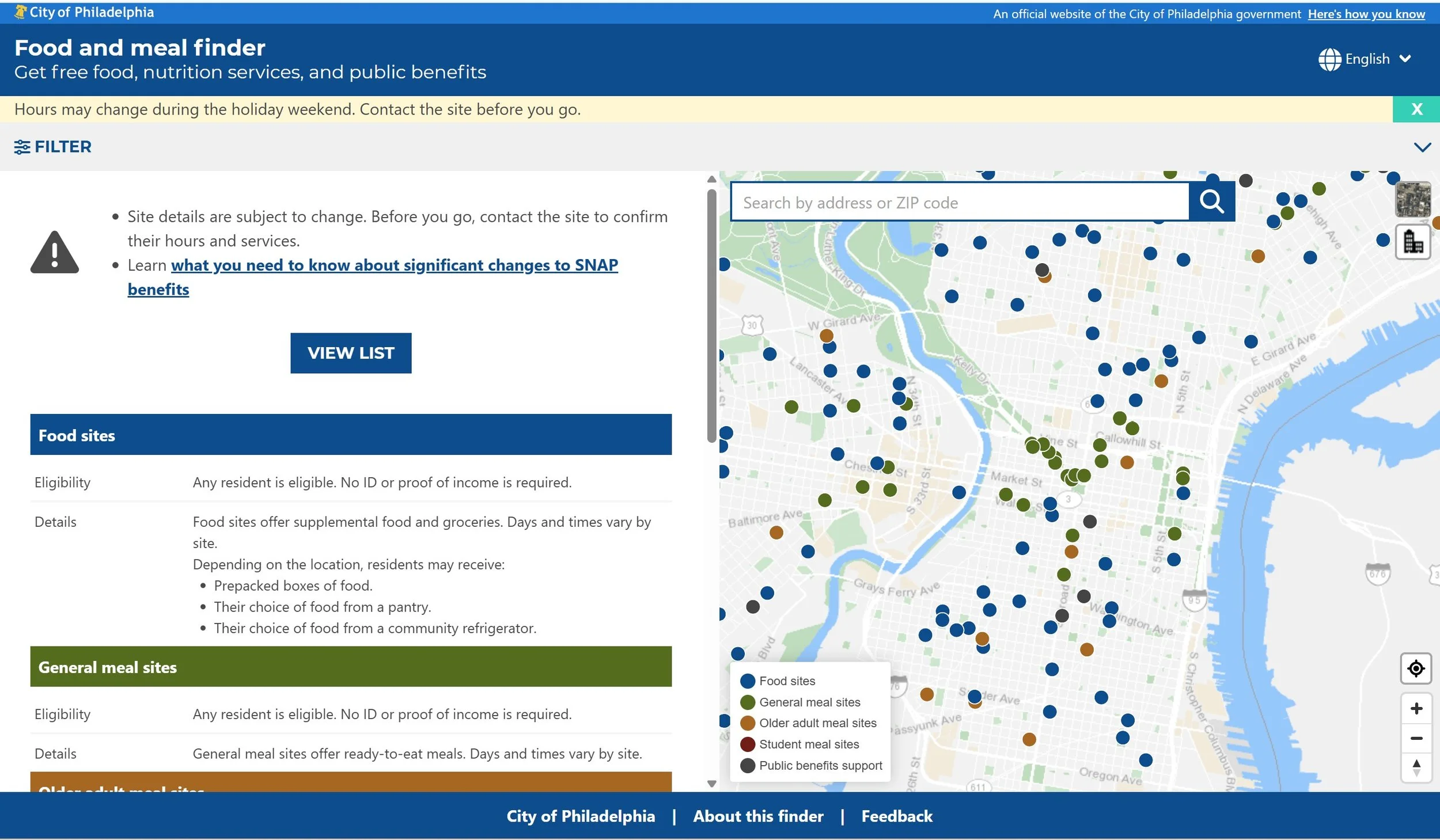Click the address or ZIP search field
The height and width of the screenshot is (840, 1440).
(x=959, y=203)
